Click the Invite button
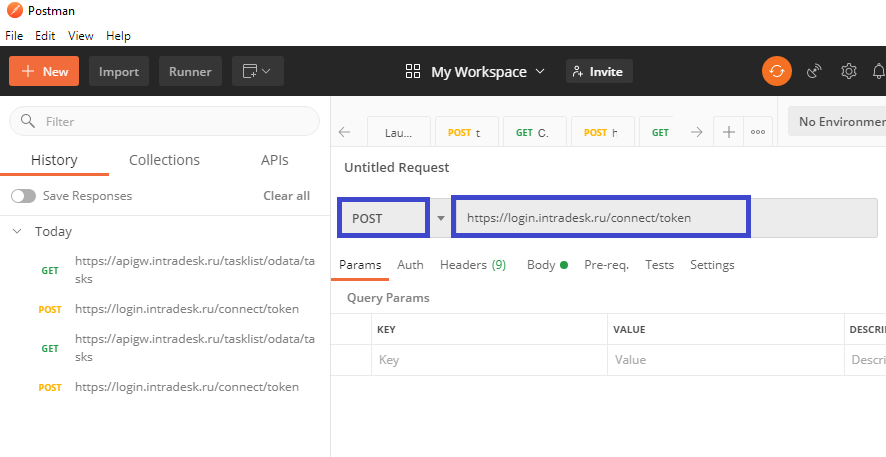The width and height of the screenshot is (886, 457). coord(599,71)
